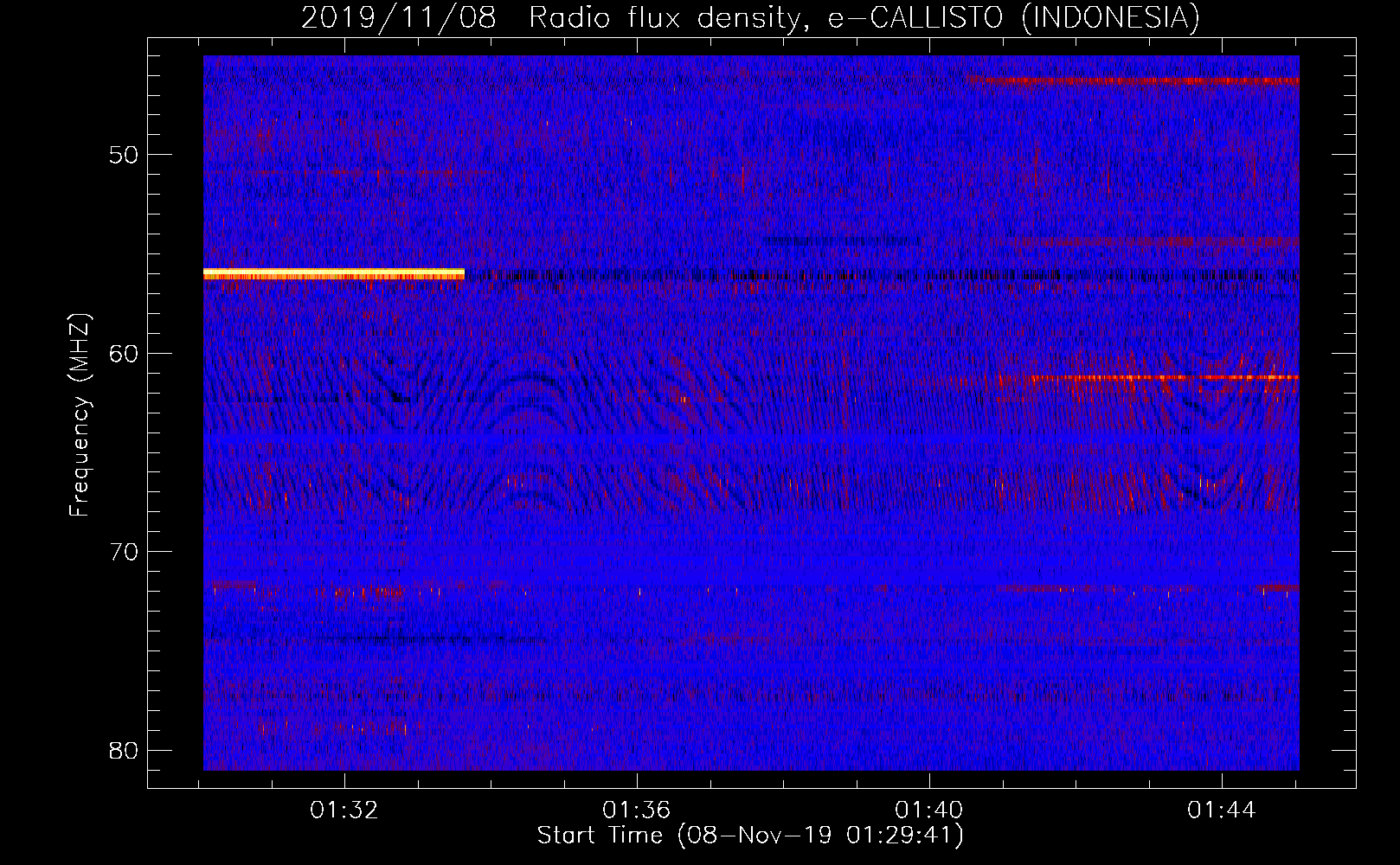The width and height of the screenshot is (1400, 865).
Task: Click the 01:32 time tick label
Action: click(344, 811)
